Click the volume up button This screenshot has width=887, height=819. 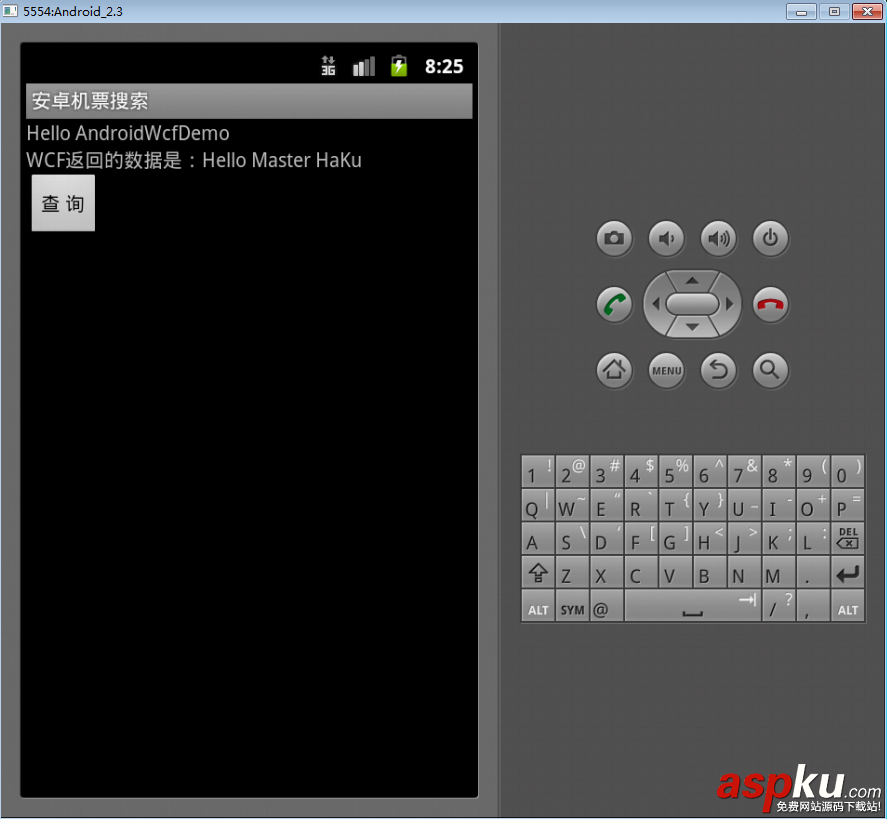point(718,238)
